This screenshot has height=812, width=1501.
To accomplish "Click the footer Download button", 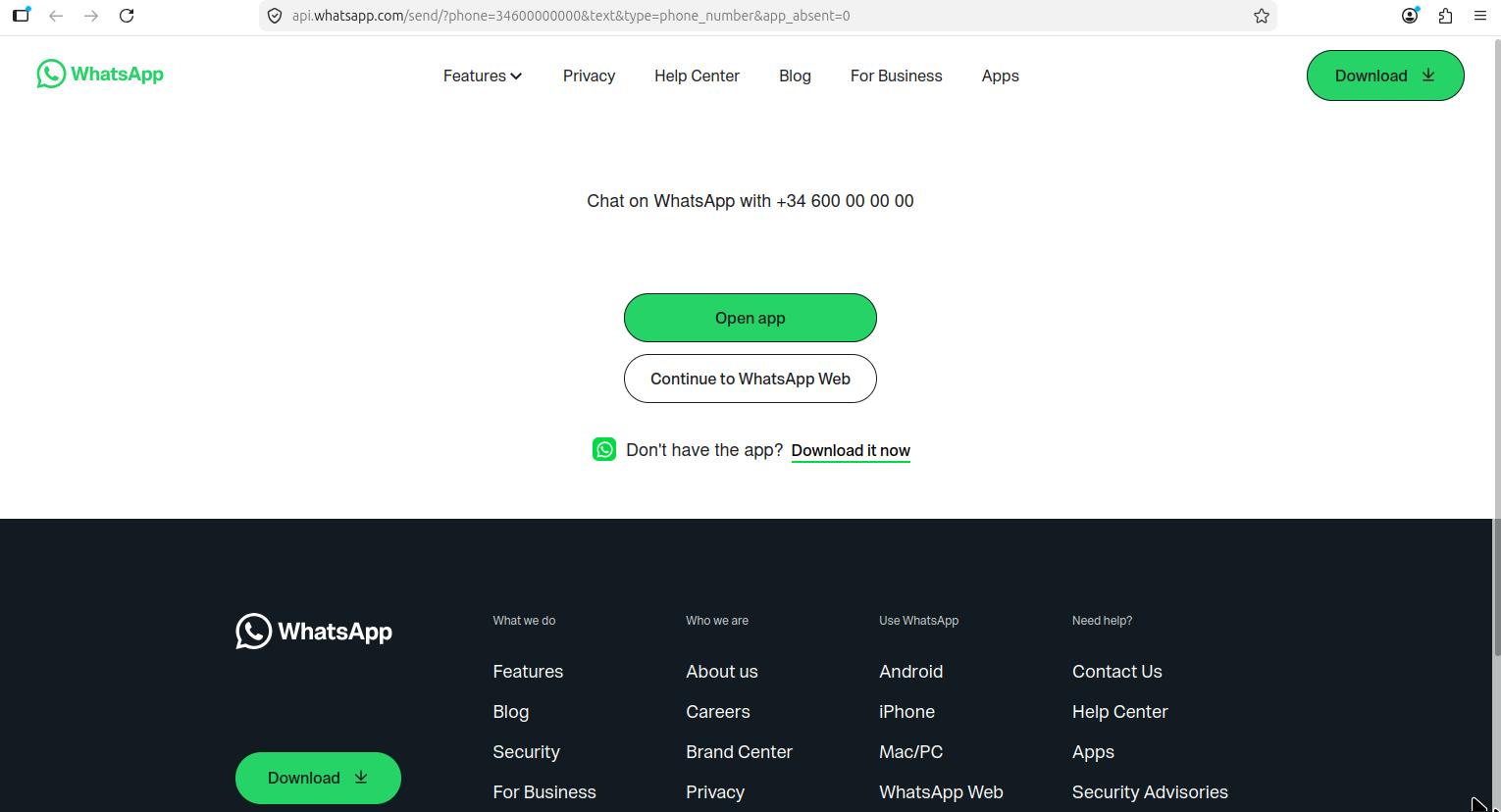I will coord(318,778).
